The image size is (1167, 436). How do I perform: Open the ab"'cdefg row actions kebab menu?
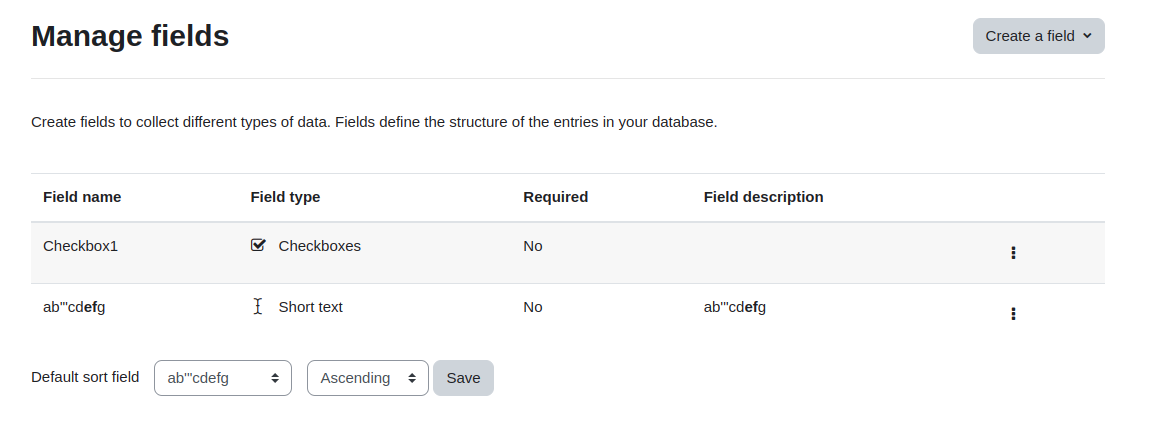[x=1013, y=314]
